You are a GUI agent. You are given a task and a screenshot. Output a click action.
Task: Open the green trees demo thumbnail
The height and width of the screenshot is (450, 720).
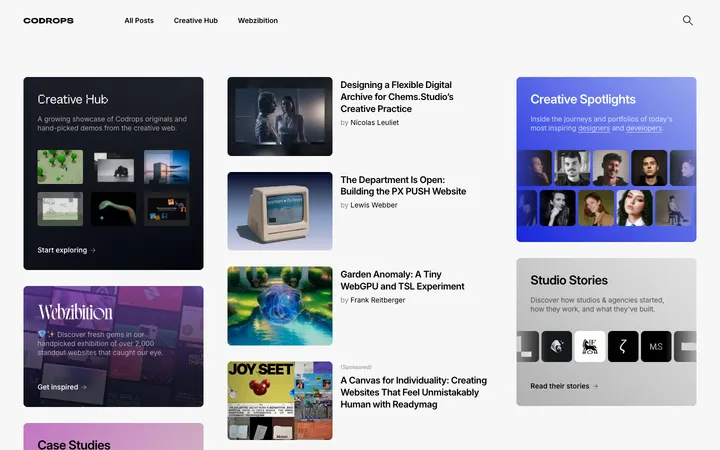point(60,167)
